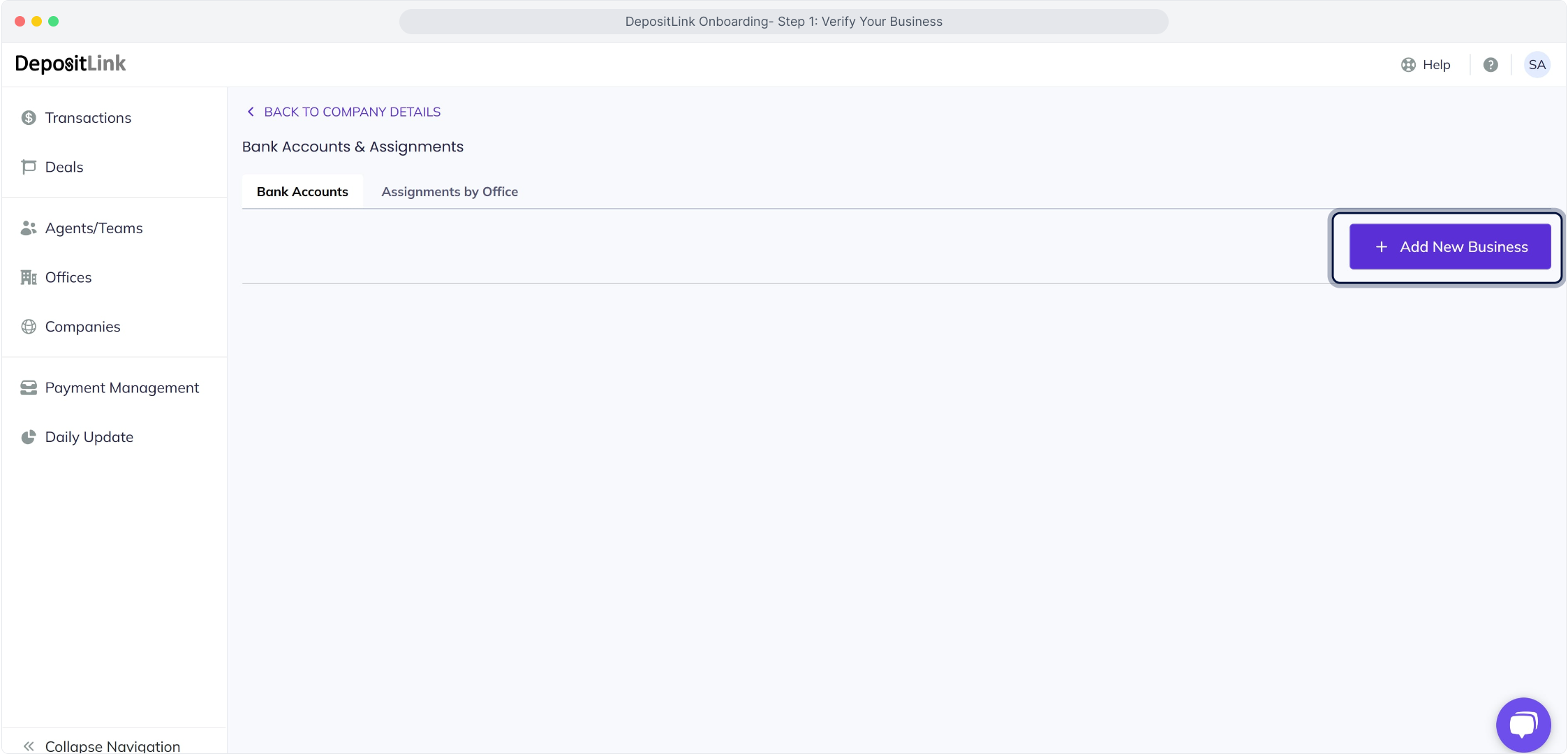Screen dimensions: 1568x754
Task: Open the SA user avatar menu
Action: click(1537, 65)
